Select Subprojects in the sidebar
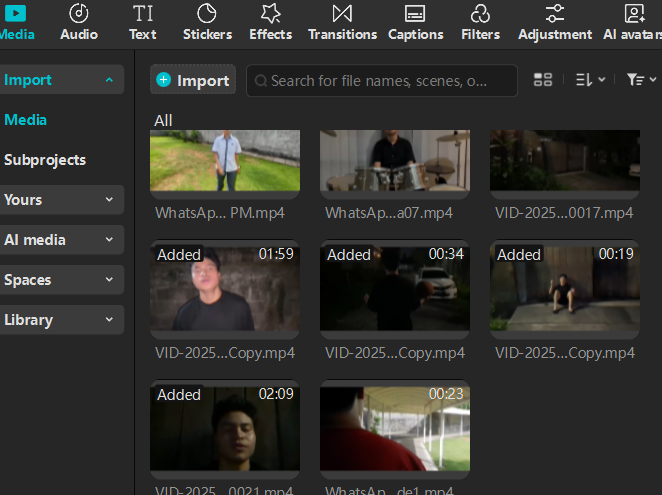 [x=45, y=160]
